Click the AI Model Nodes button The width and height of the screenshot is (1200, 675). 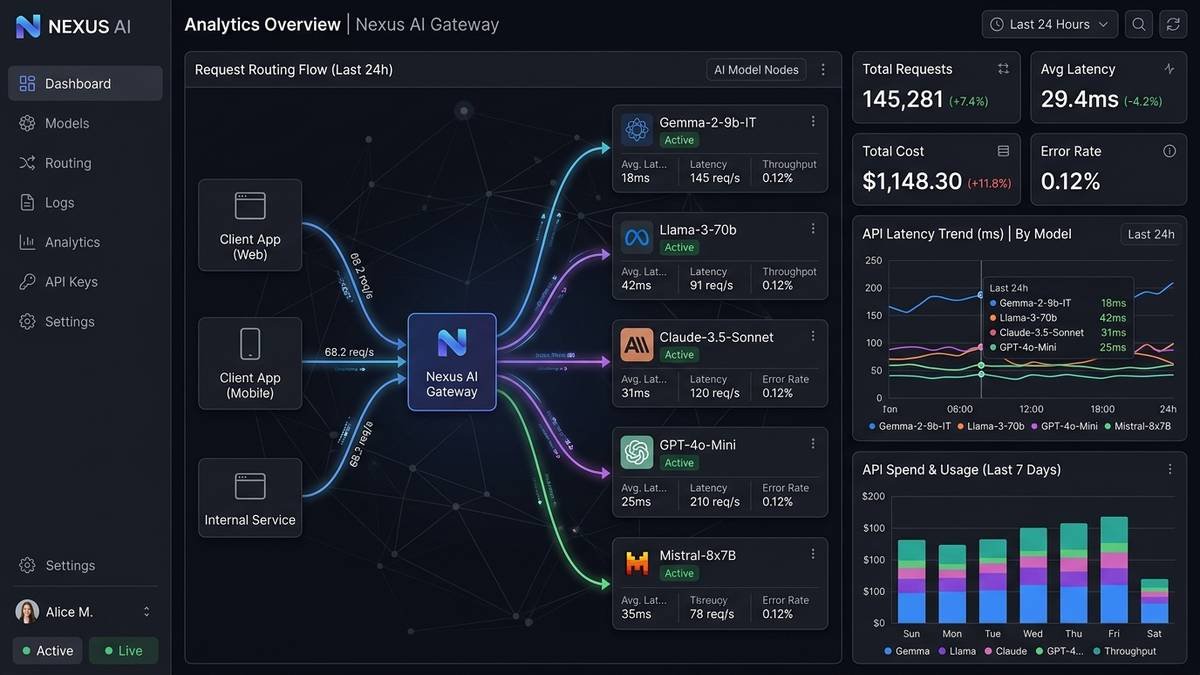[756, 70]
